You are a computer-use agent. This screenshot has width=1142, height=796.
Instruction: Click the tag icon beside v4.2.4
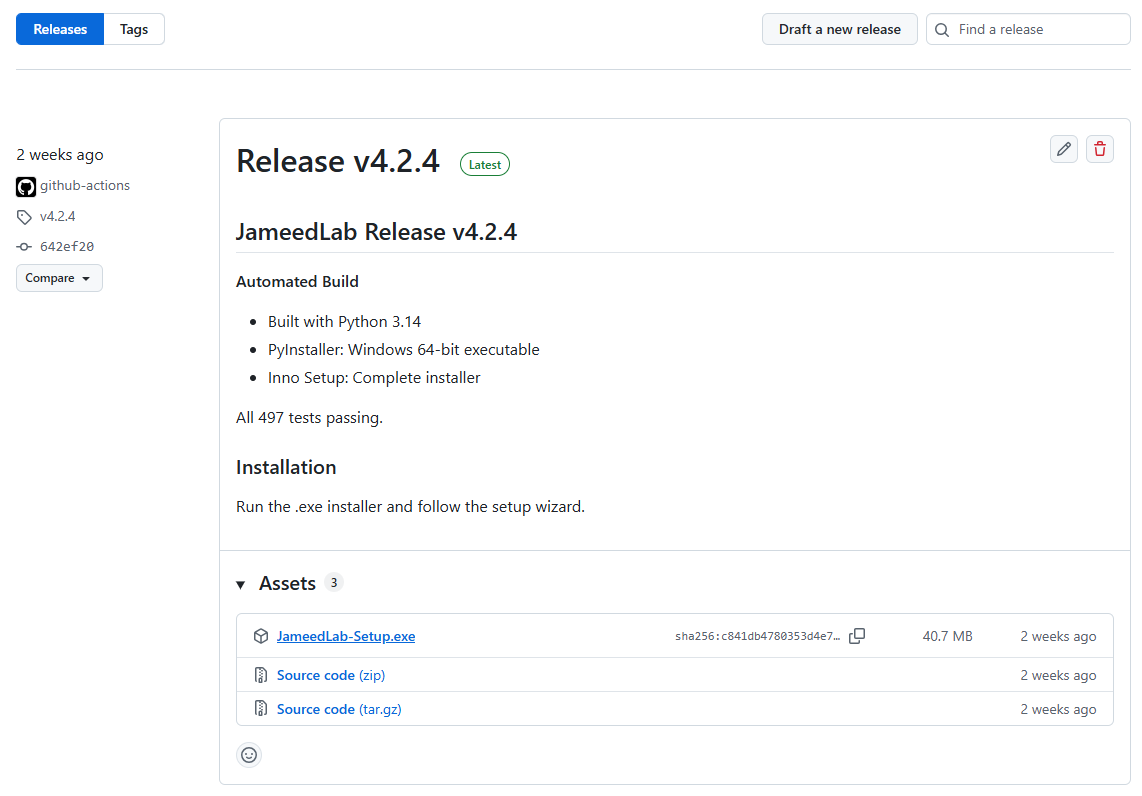point(24,217)
